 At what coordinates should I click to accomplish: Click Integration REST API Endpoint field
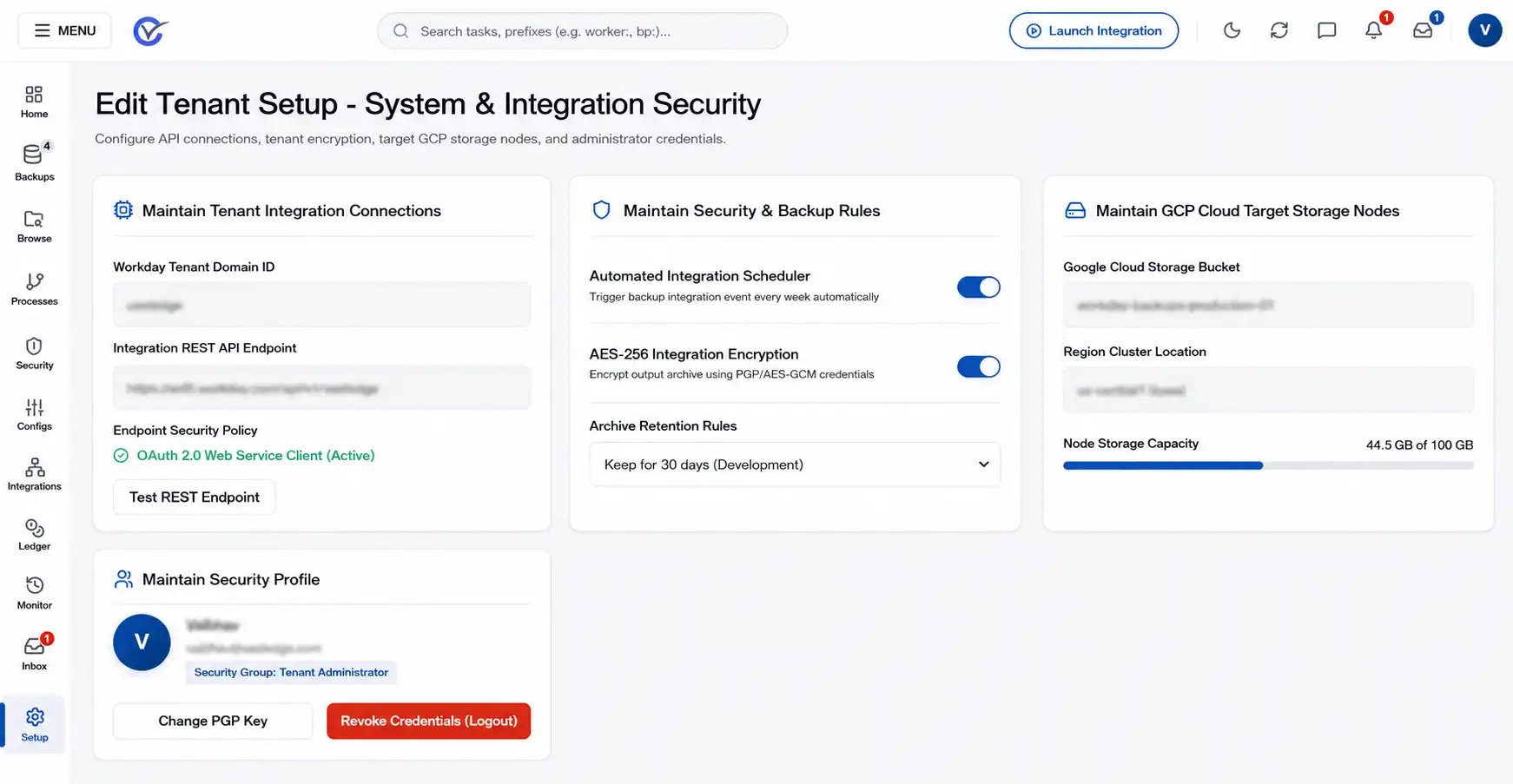[x=321, y=387]
